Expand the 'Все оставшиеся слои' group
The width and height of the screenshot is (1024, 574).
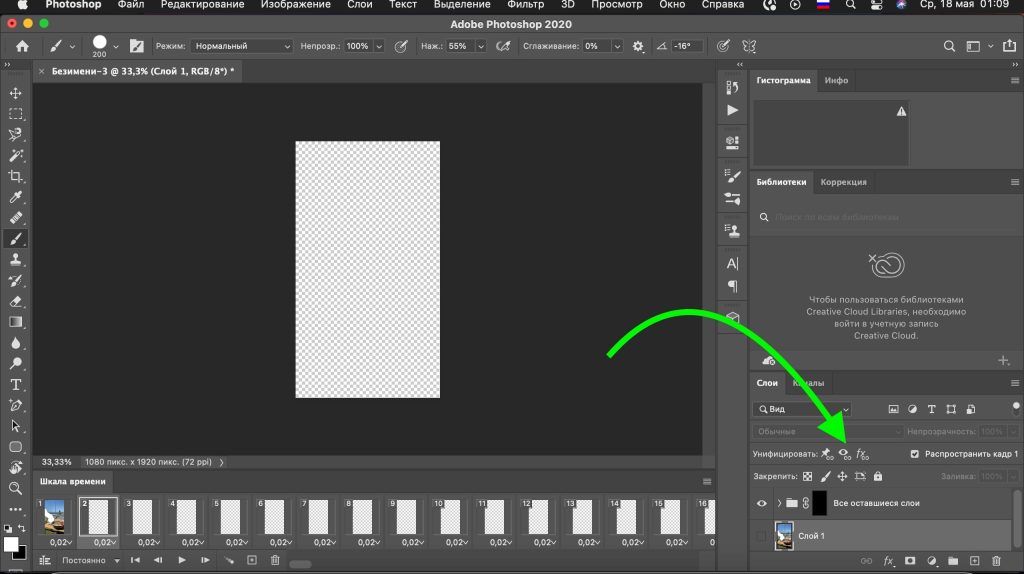pyautogui.click(x=779, y=503)
